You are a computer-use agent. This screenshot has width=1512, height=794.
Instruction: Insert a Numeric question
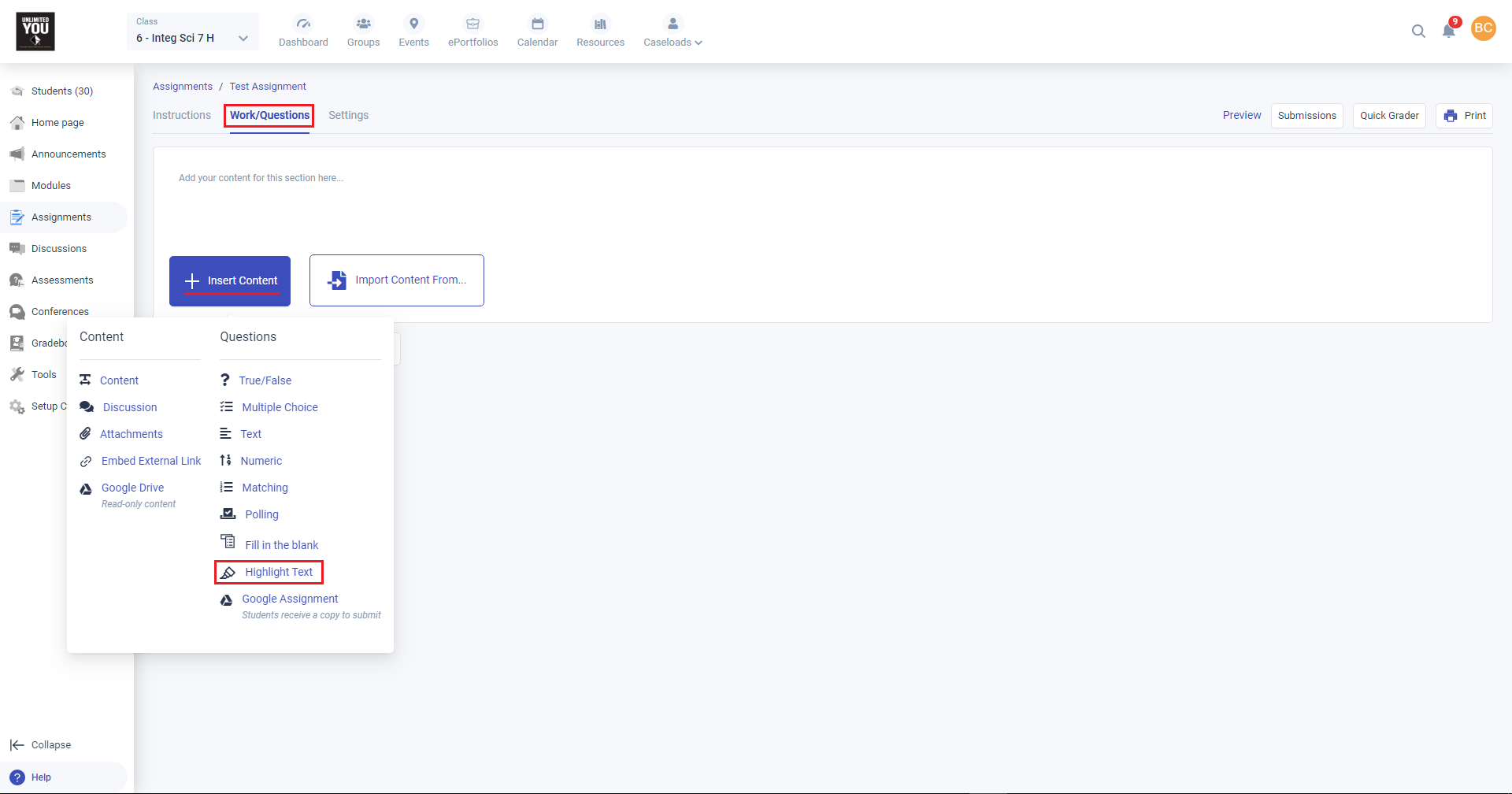251,461
